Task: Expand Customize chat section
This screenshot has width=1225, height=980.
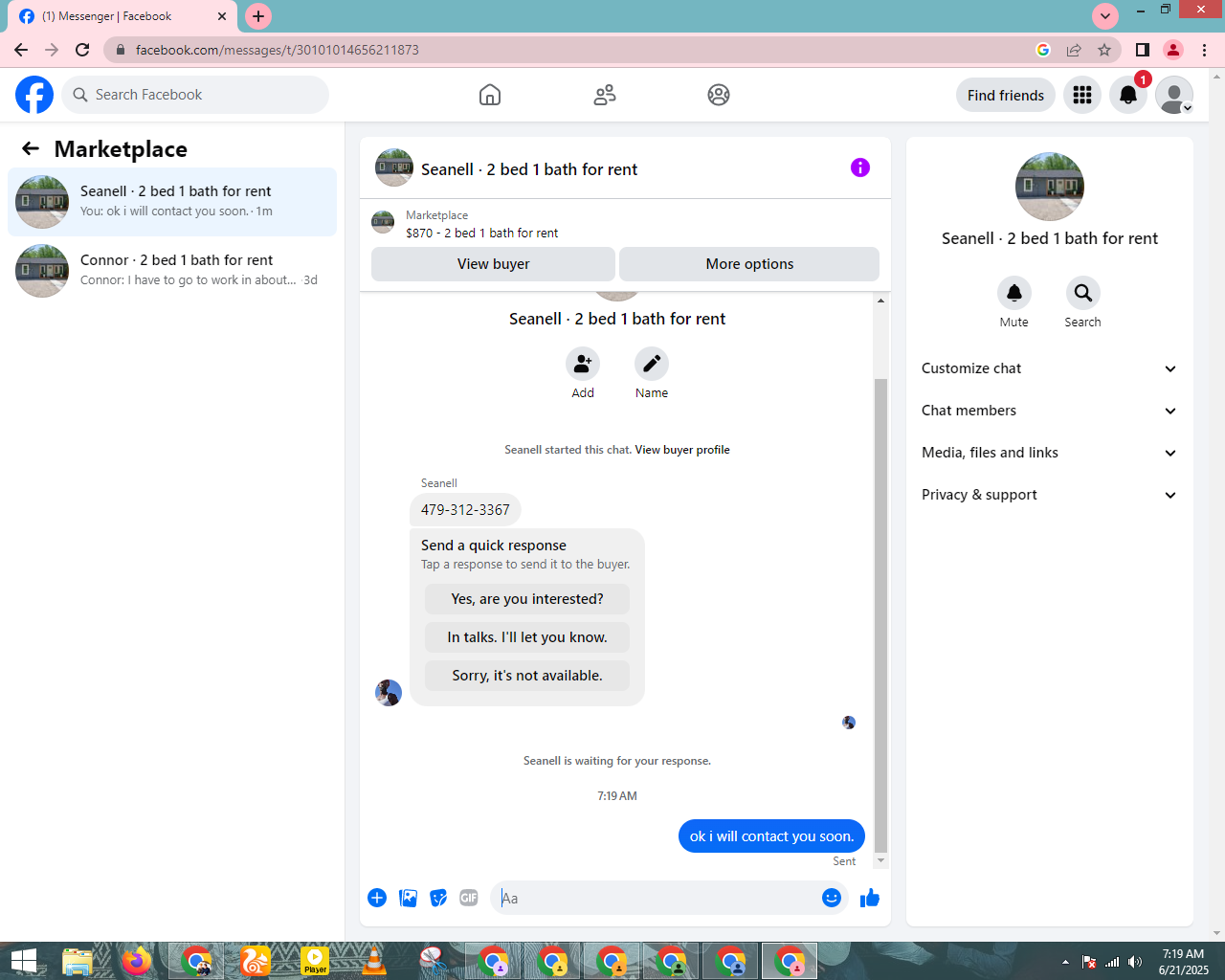Action: 1050,368
